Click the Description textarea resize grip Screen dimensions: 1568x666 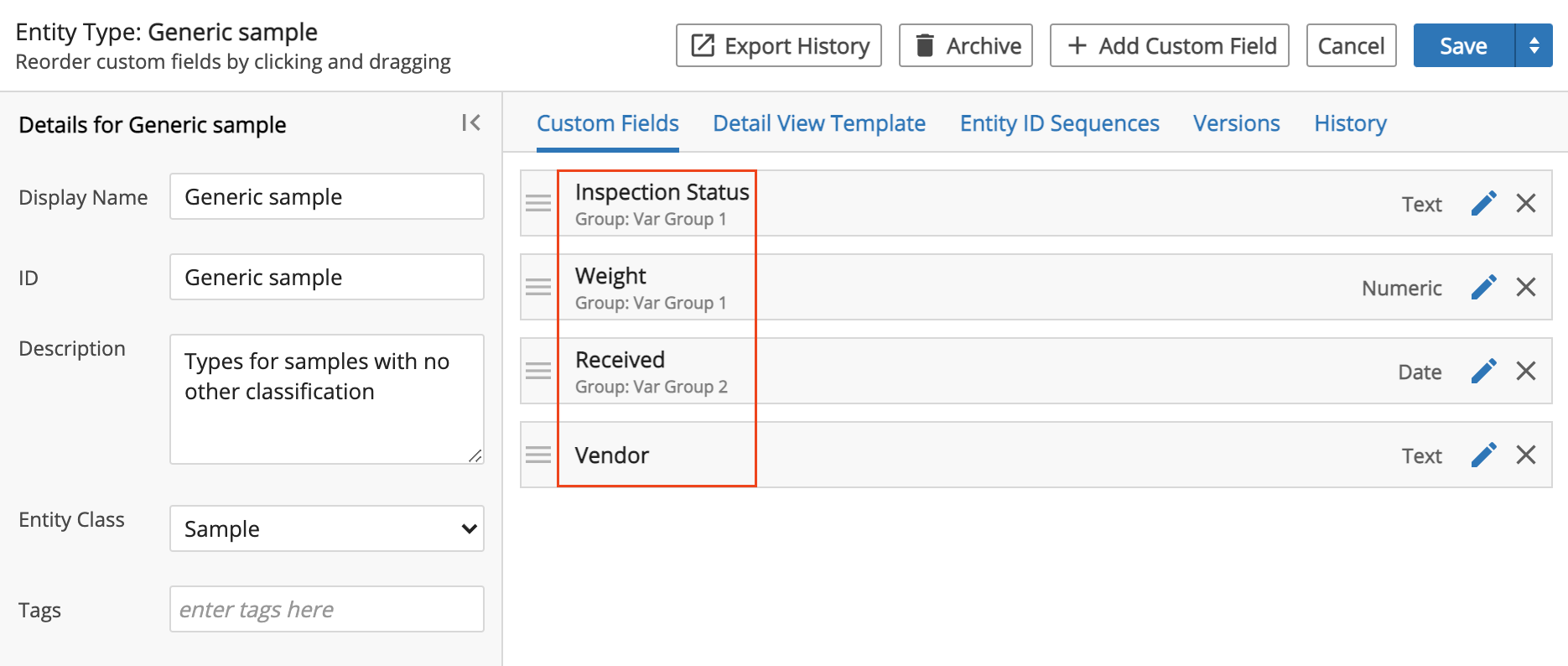[475, 455]
